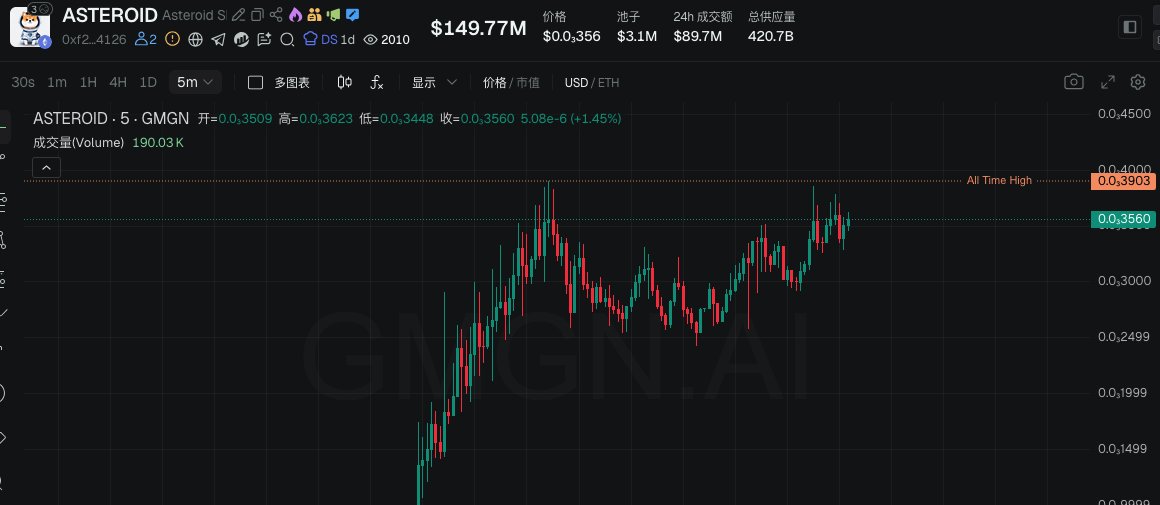The width and height of the screenshot is (1160, 505).
Task: Enter fullscreen with the expand arrows icon
Action: tap(1107, 82)
